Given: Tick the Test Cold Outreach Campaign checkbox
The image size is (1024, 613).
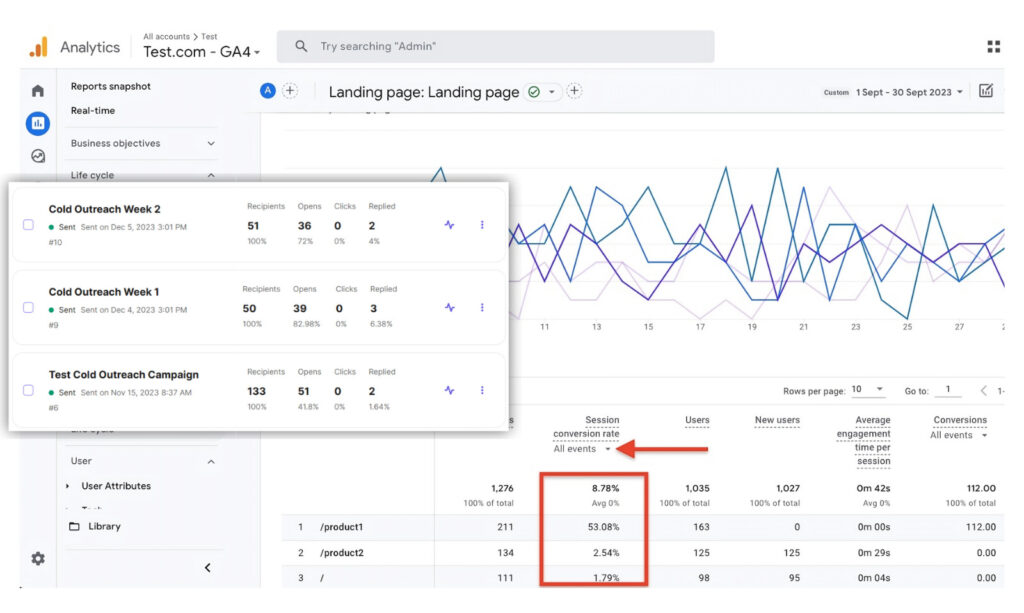Looking at the screenshot, I should pyautogui.click(x=28, y=390).
